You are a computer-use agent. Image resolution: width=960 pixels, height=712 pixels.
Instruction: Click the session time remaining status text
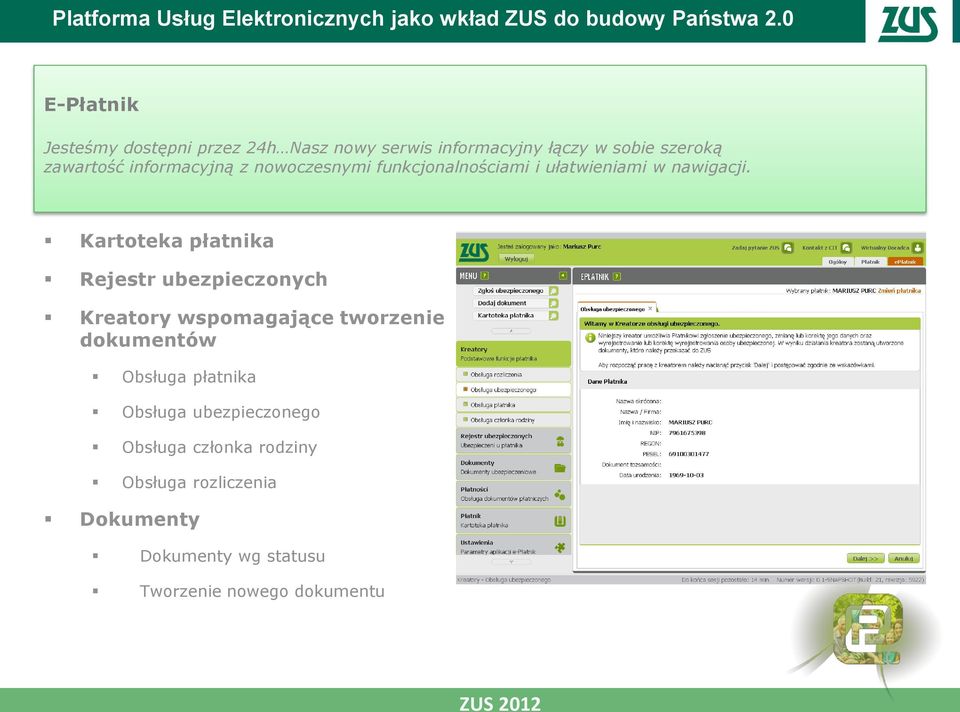(x=726, y=580)
